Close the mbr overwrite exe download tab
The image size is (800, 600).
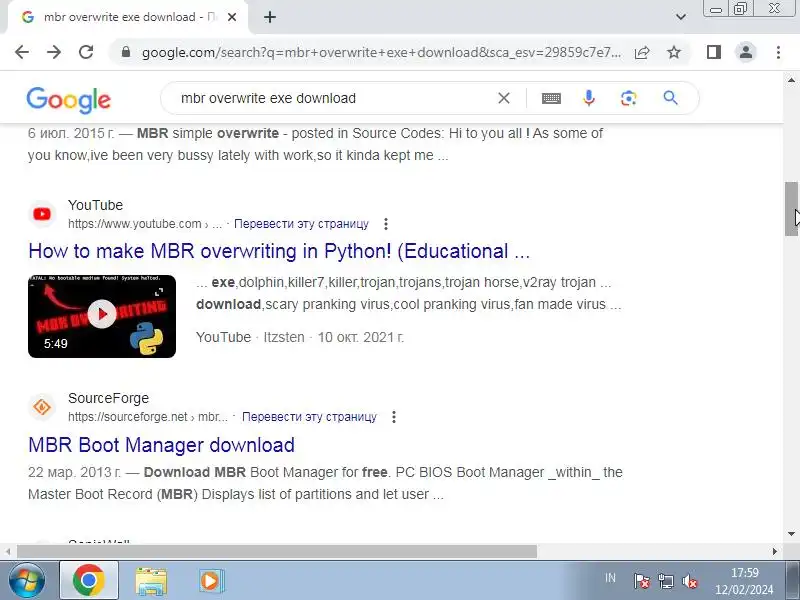coord(232,17)
